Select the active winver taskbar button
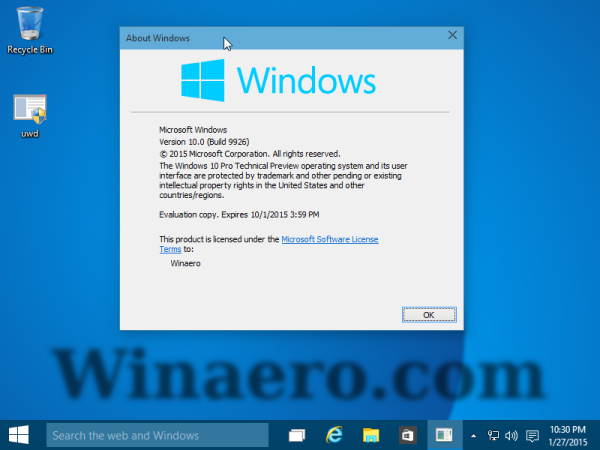 444,435
